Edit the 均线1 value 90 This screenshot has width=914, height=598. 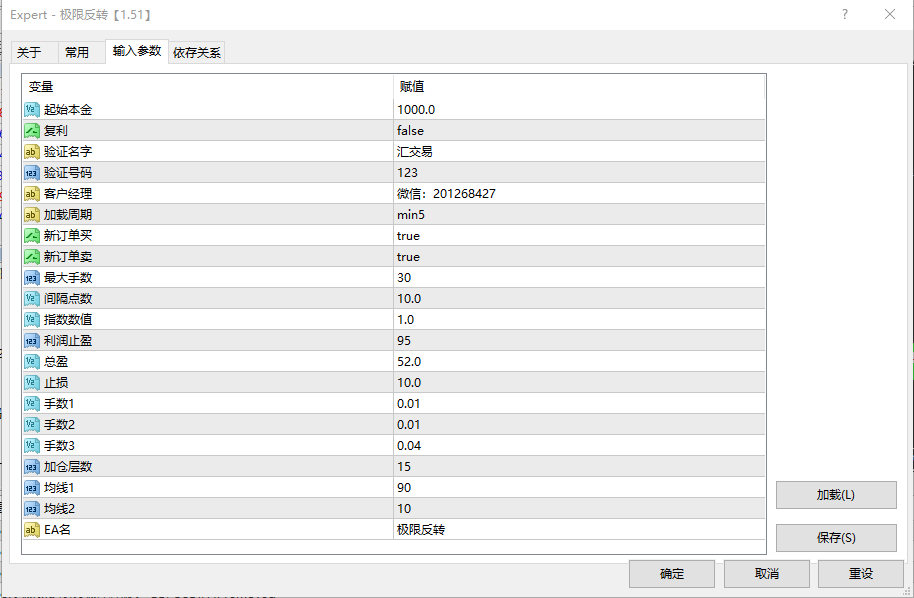pyautogui.click(x=579, y=487)
